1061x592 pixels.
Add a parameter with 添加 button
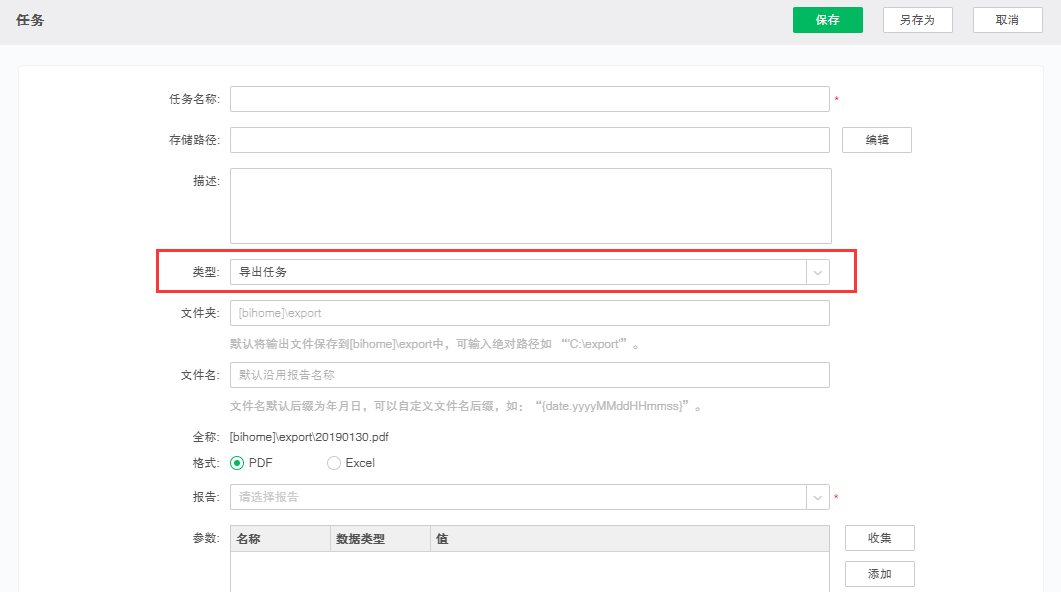coord(879,574)
